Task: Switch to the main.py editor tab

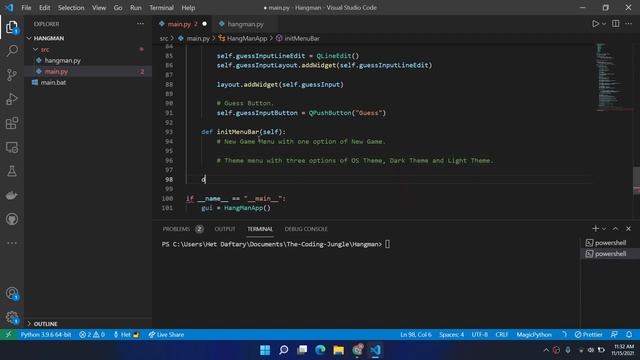Action: pyautogui.click(x=179, y=24)
